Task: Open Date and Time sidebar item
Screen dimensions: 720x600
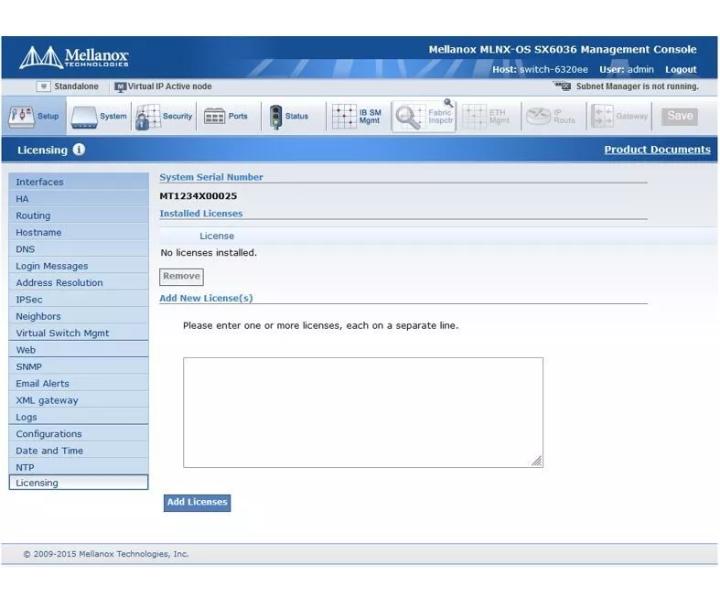Action: [x=79, y=450]
